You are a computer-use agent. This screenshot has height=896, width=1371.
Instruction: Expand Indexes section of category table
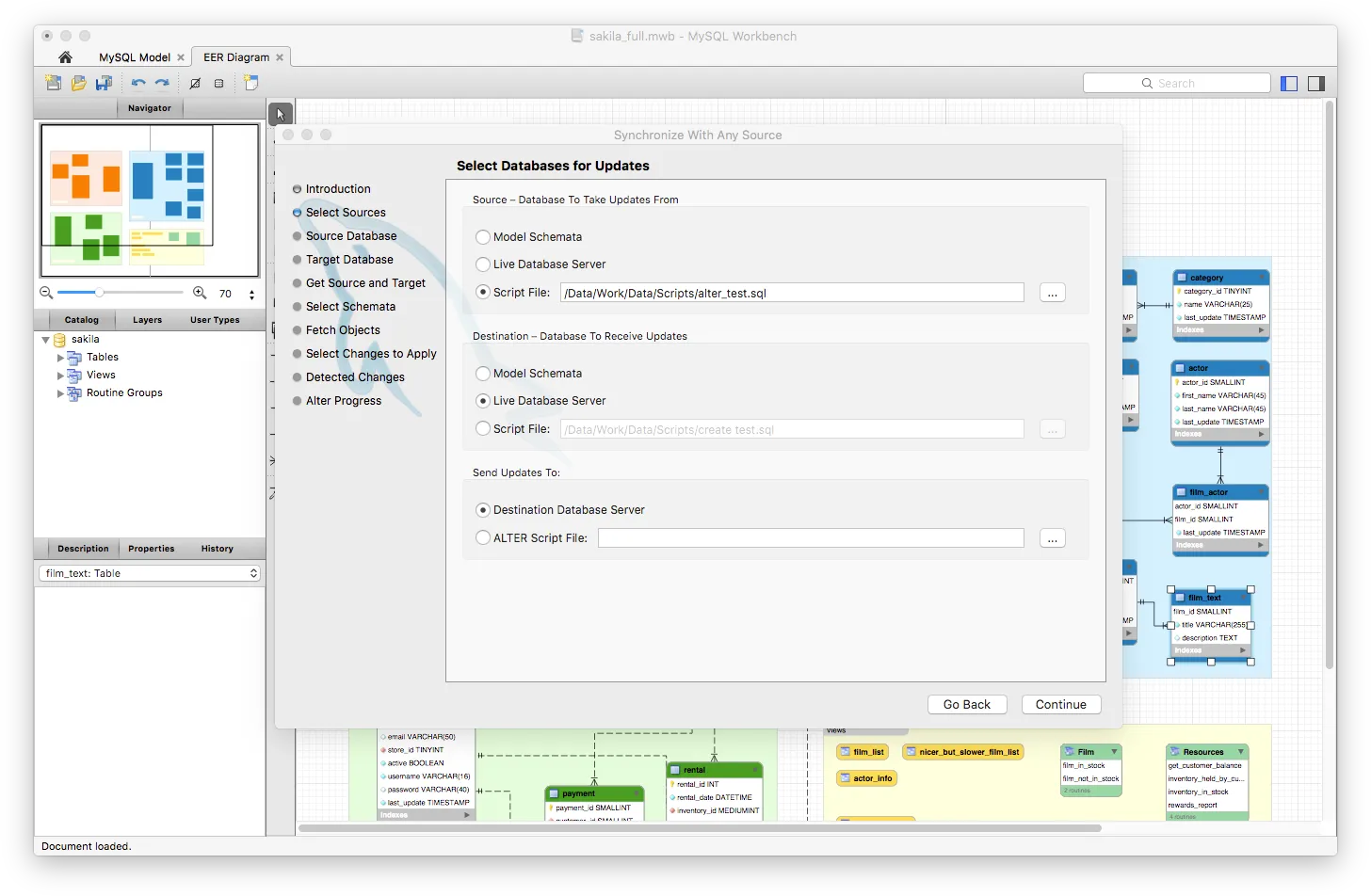1261,330
